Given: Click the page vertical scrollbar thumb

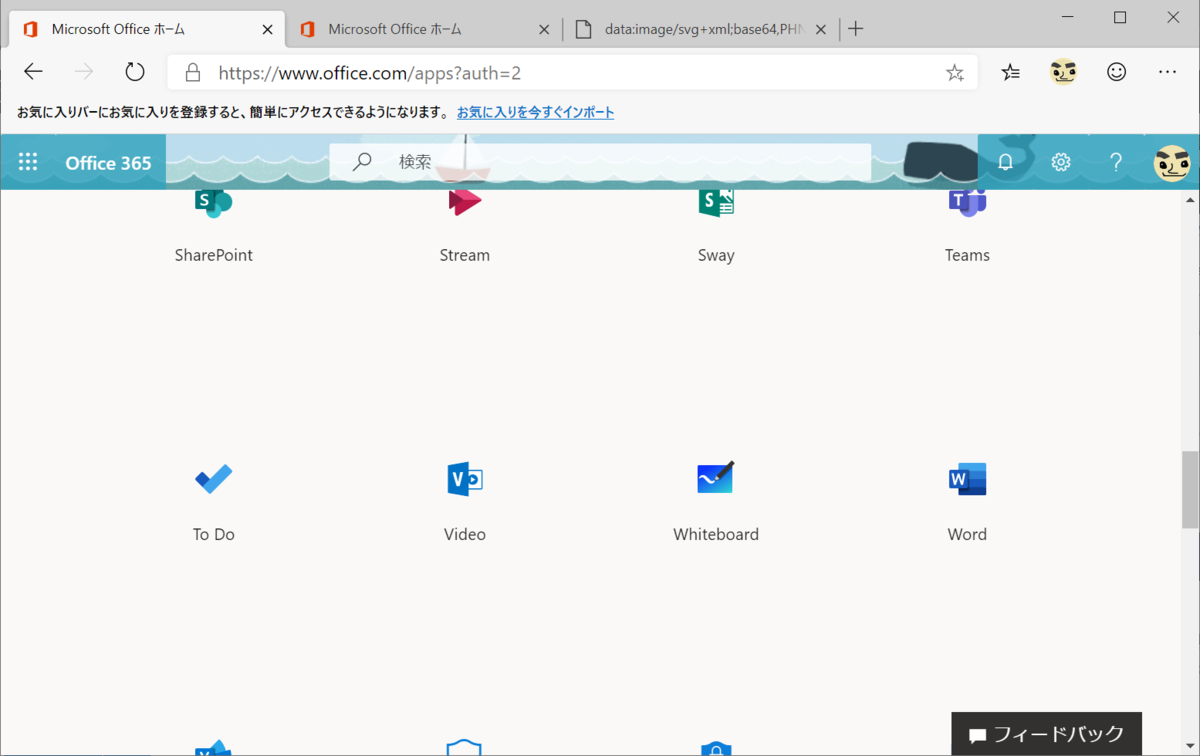Looking at the screenshot, I should pos(1190,489).
